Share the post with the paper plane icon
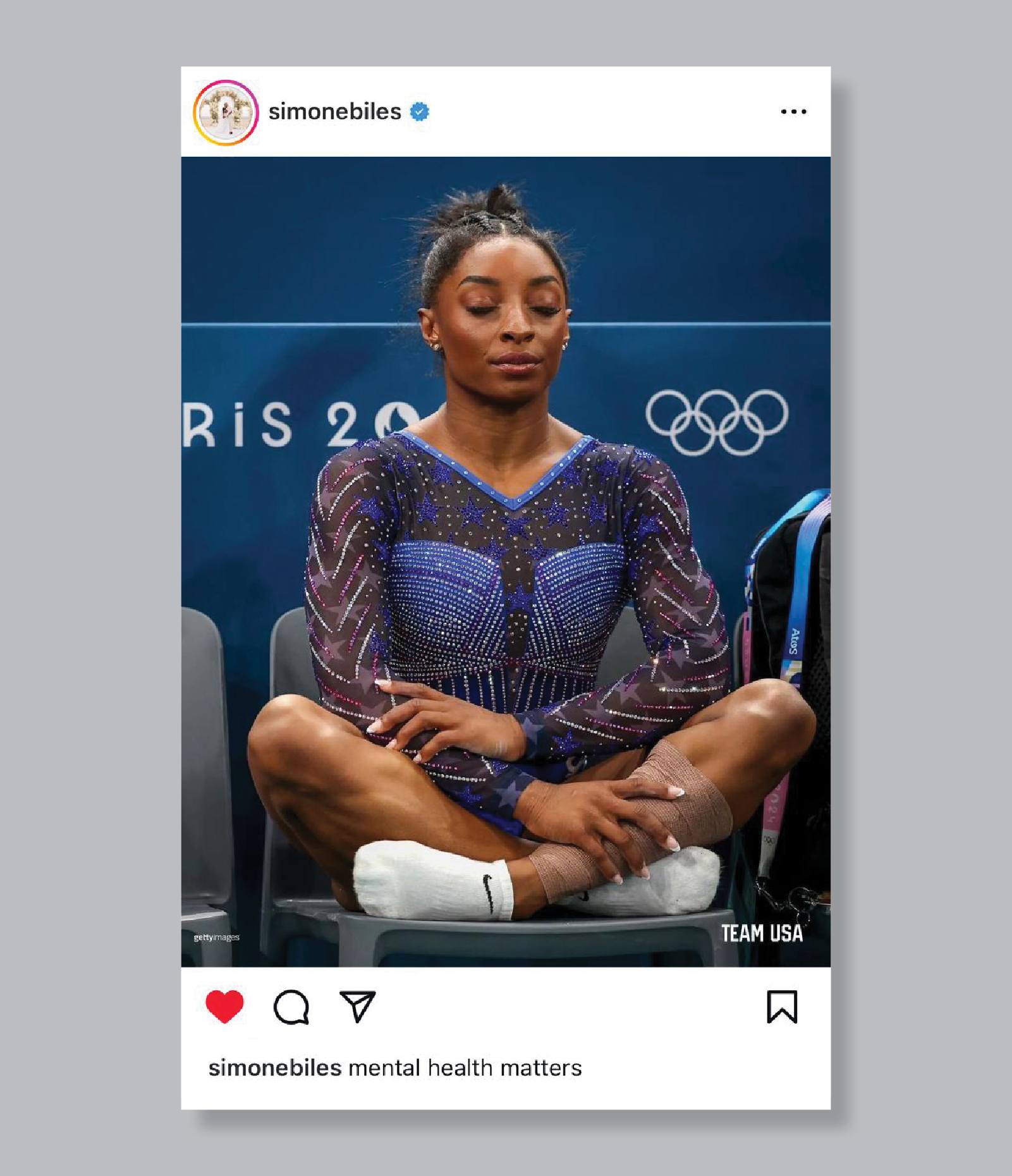 (358, 1006)
